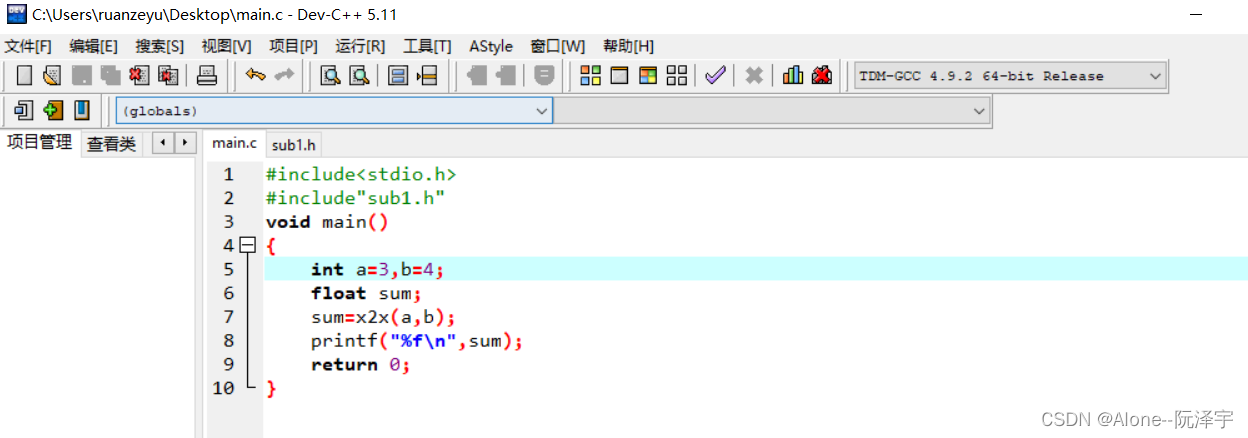This screenshot has height=438, width=1248.
Task: Open the 项目[P] menu
Action: [x=293, y=46]
